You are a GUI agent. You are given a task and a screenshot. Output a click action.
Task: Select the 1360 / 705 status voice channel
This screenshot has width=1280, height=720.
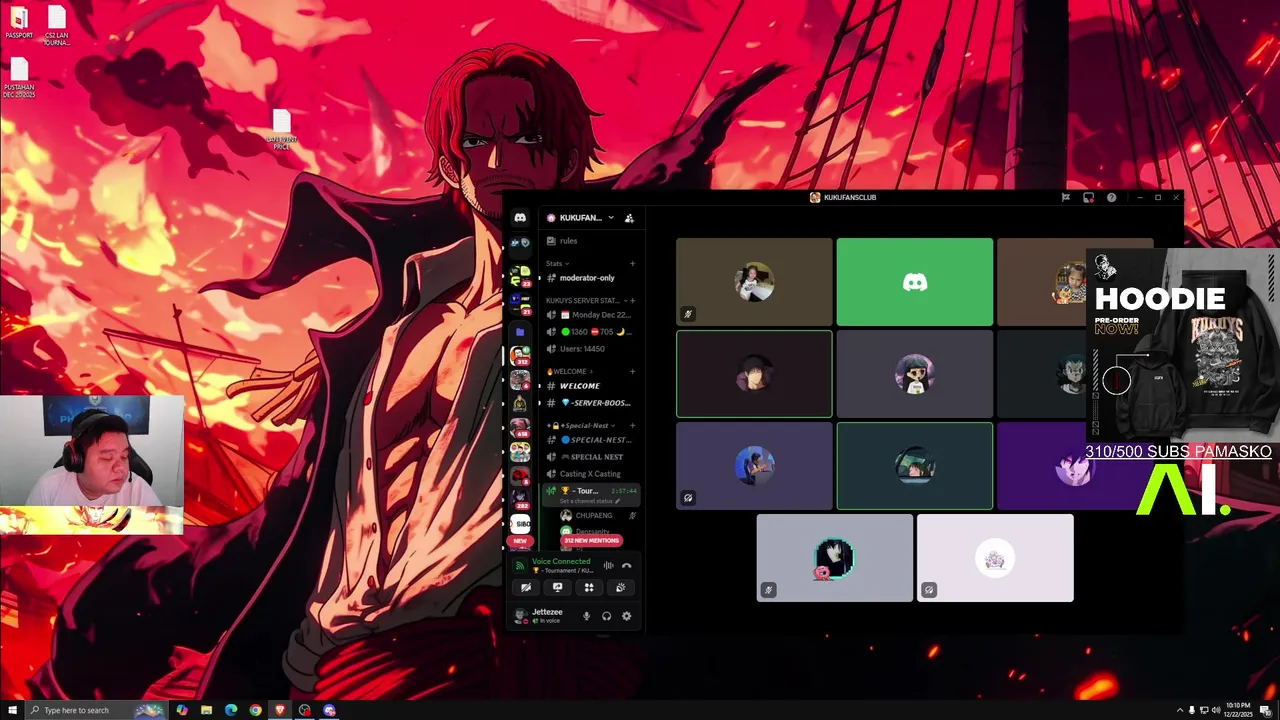pyautogui.click(x=590, y=332)
